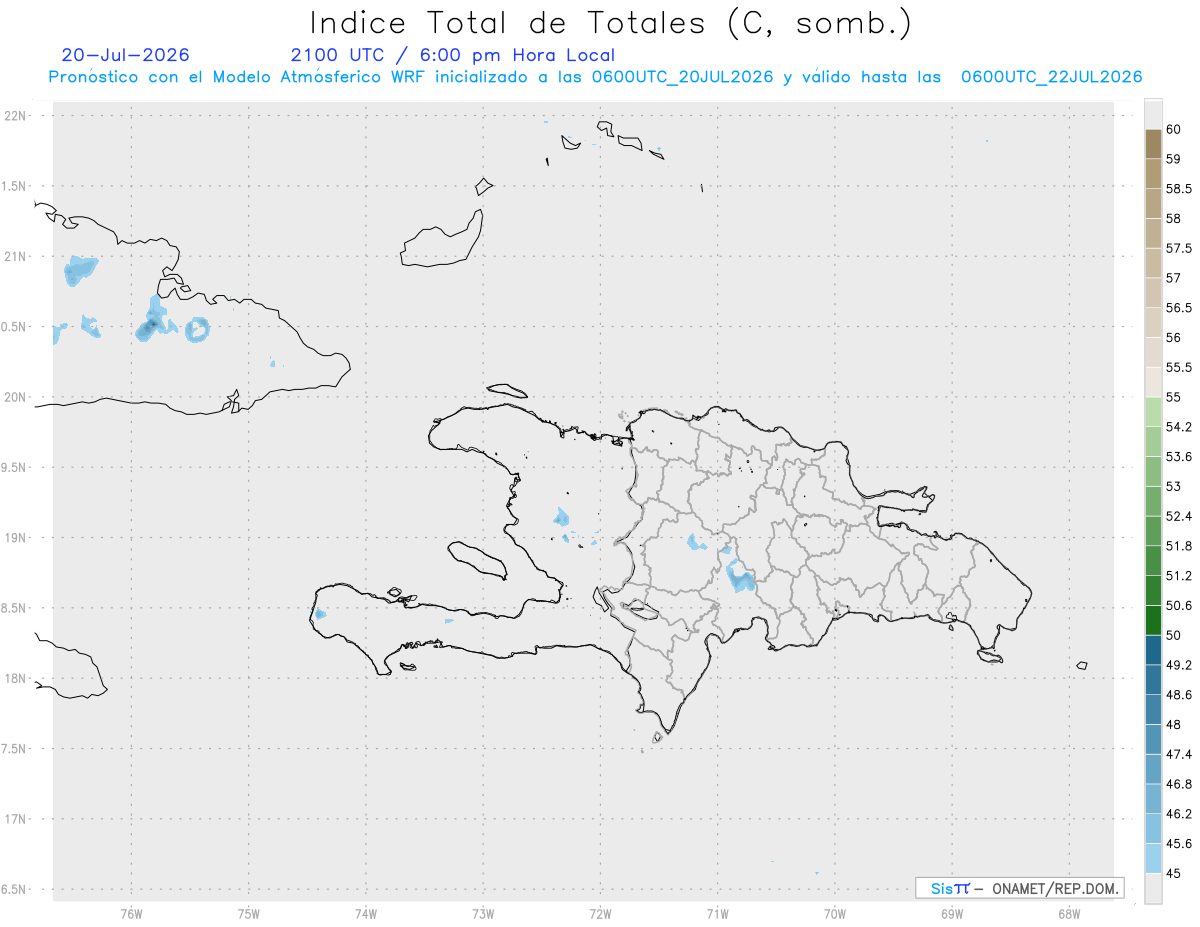Pick the lightest blue legend swatch above 45
This screenshot has width=1200, height=927.
(1153, 858)
